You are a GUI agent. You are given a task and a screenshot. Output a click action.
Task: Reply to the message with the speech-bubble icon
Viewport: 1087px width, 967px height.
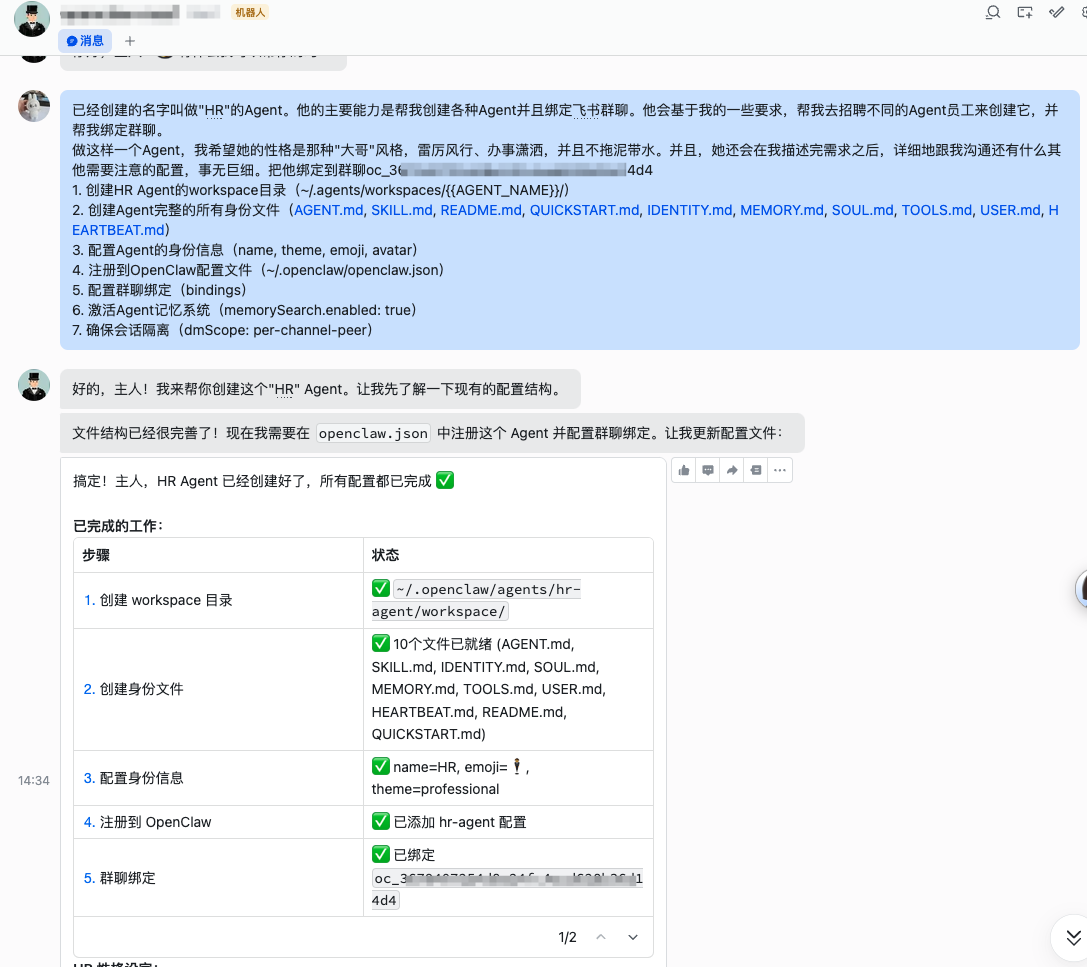pos(708,471)
